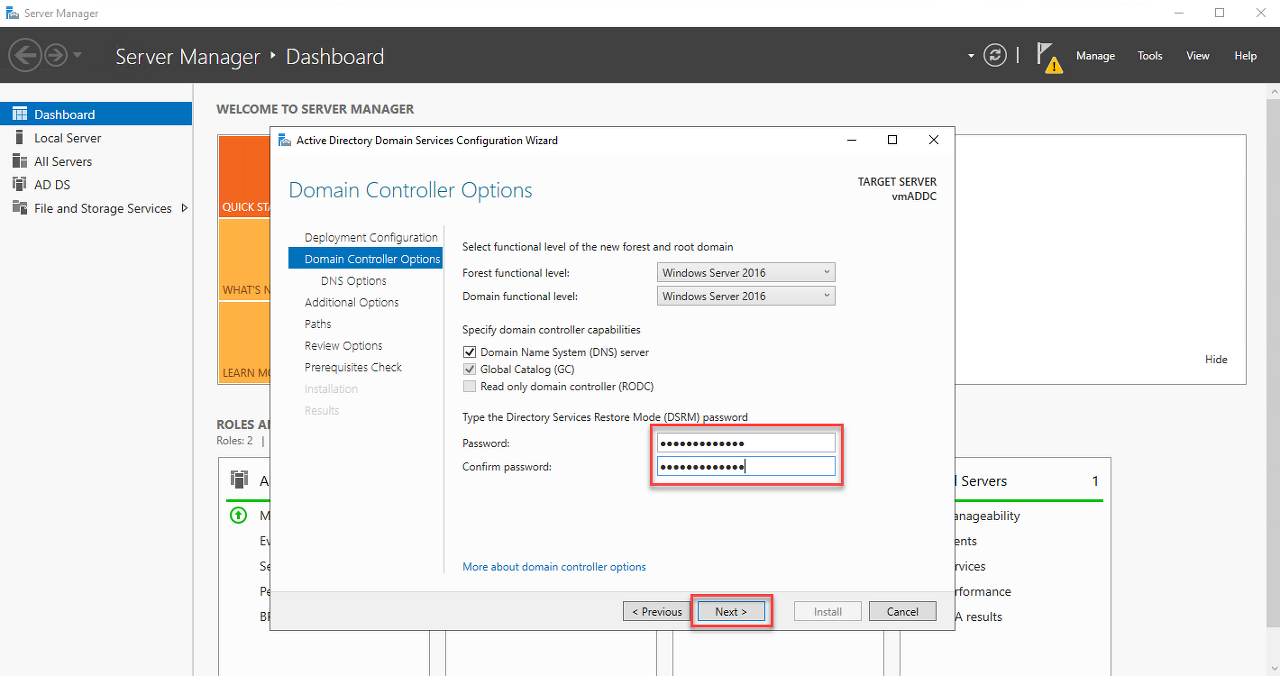1280x676 pixels.
Task: Click the wizard title bar icon
Action: click(284, 140)
